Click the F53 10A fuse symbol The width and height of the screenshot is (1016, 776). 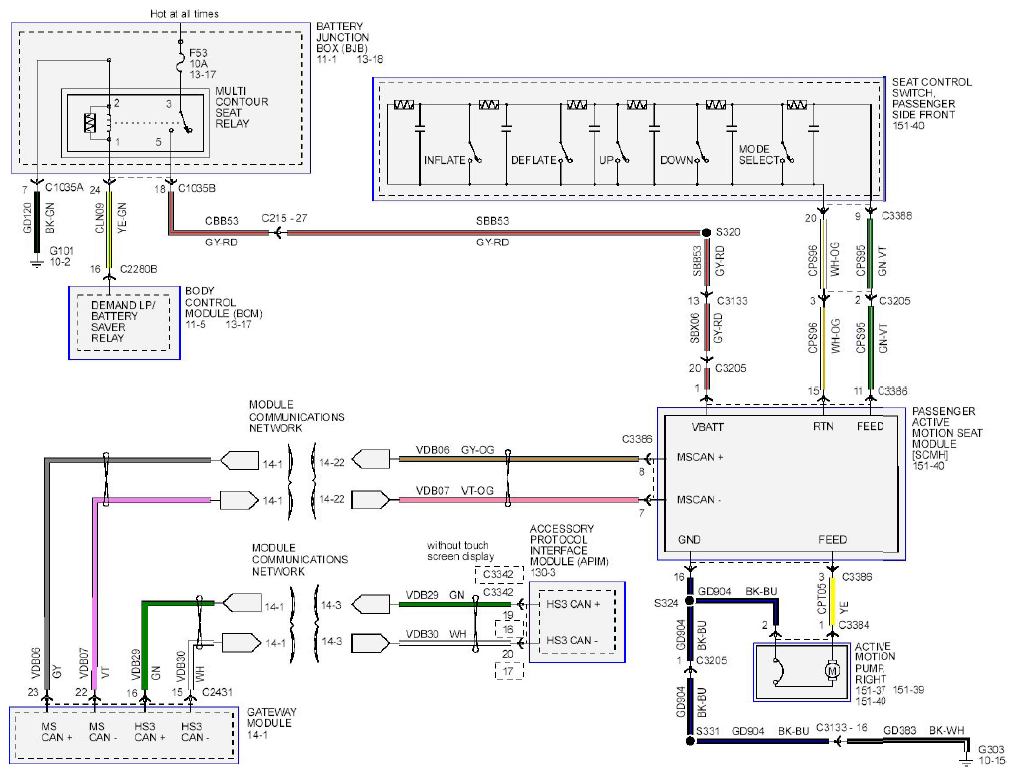180,64
